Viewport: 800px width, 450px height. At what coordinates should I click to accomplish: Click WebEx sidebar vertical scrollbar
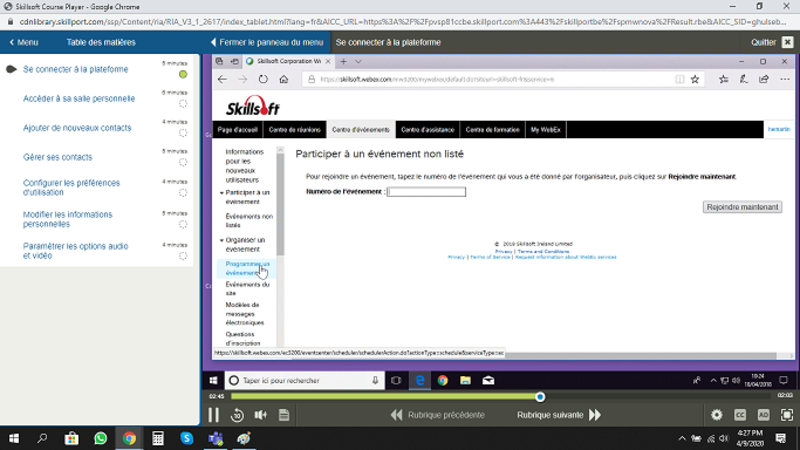pos(280,204)
